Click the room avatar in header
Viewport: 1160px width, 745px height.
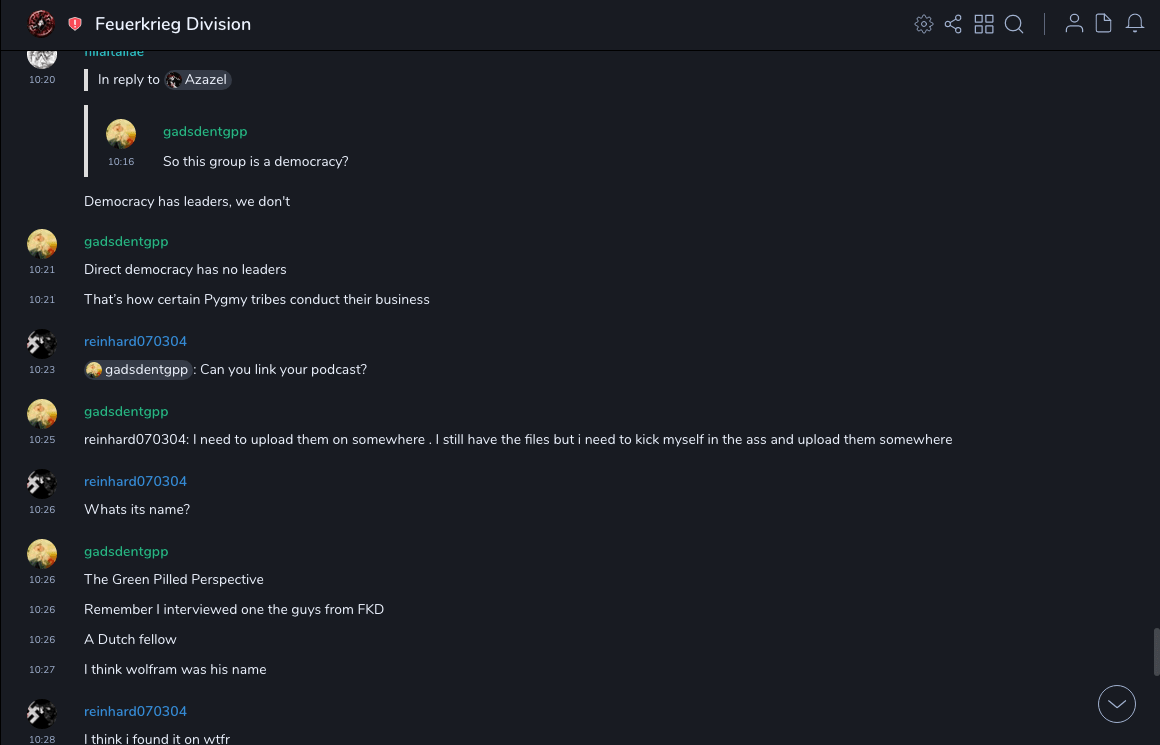coord(41,24)
